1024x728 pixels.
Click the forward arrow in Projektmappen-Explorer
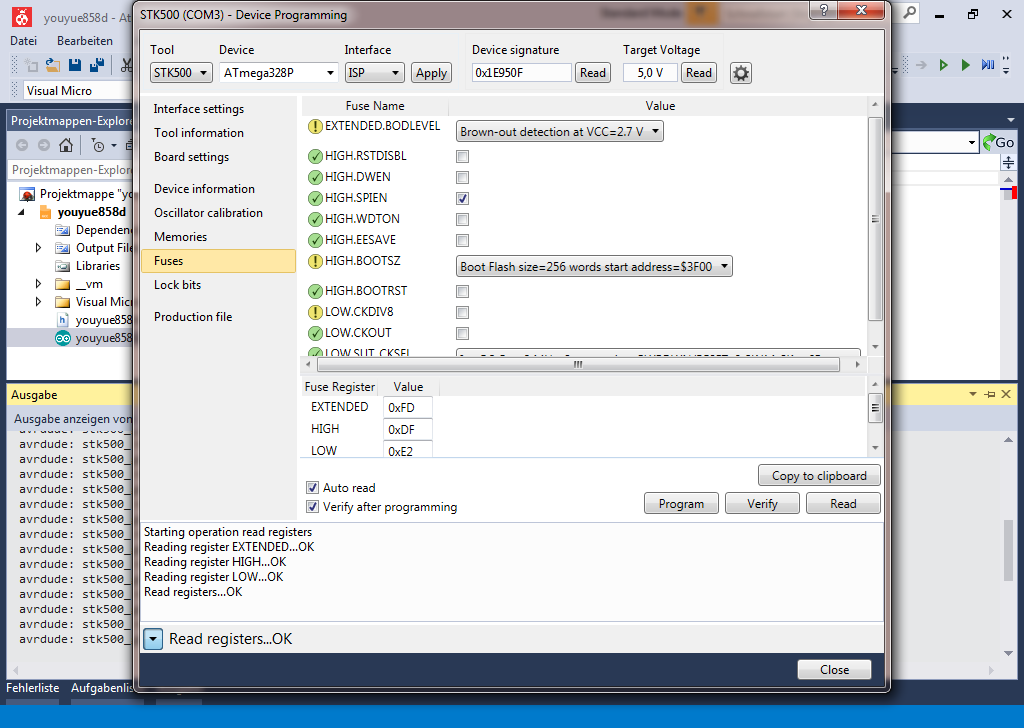click(x=44, y=146)
